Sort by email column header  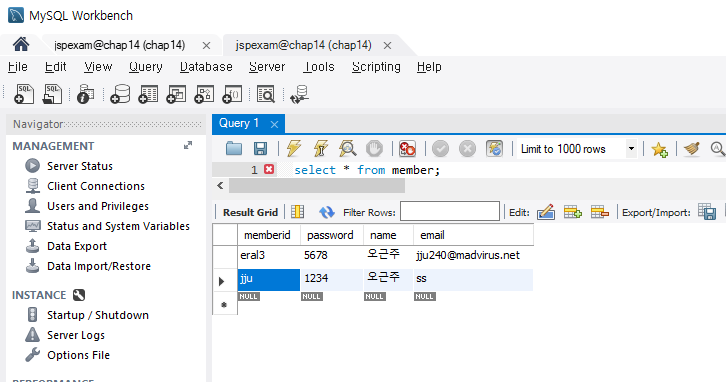(x=473, y=235)
